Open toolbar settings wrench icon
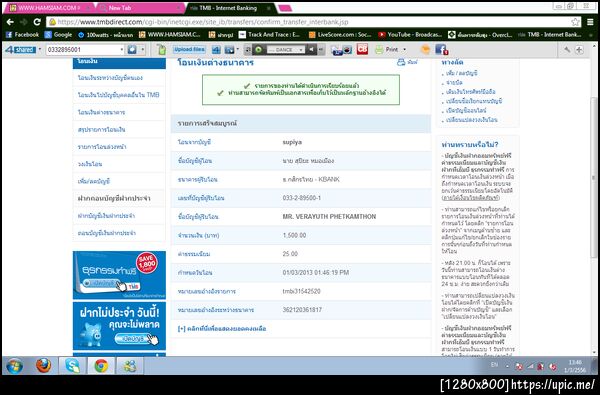600x395 pixels. click(567, 49)
